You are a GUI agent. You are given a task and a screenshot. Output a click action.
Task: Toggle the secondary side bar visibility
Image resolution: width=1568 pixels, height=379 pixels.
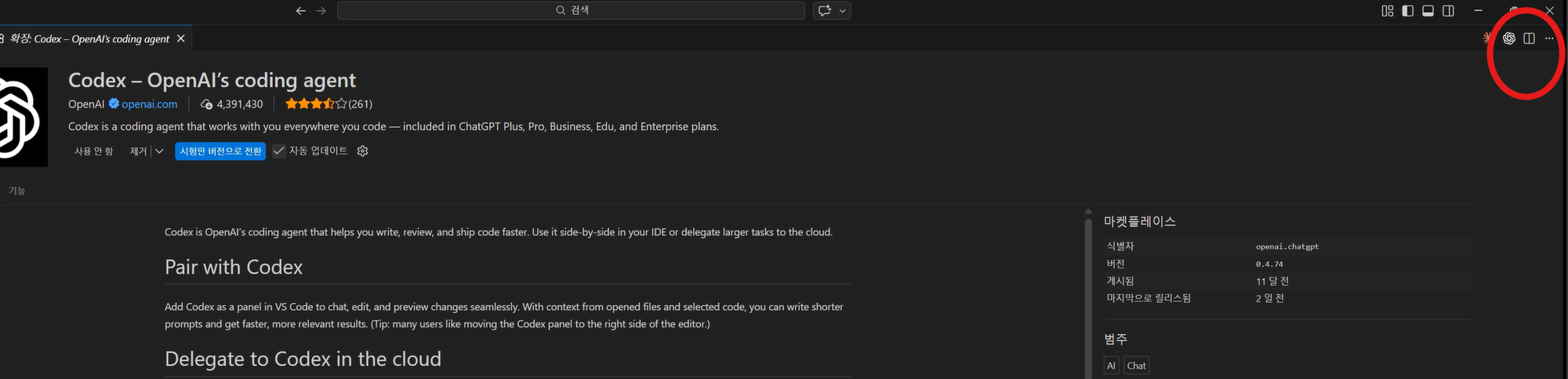[1449, 11]
